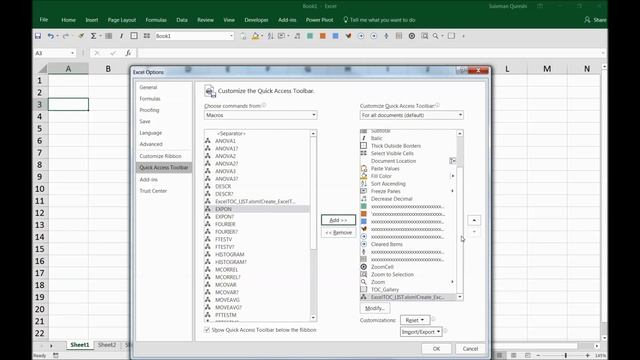This screenshot has width=640, height=360.
Task: Click the Move Down arrow button
Action: [x=474, y=232]
